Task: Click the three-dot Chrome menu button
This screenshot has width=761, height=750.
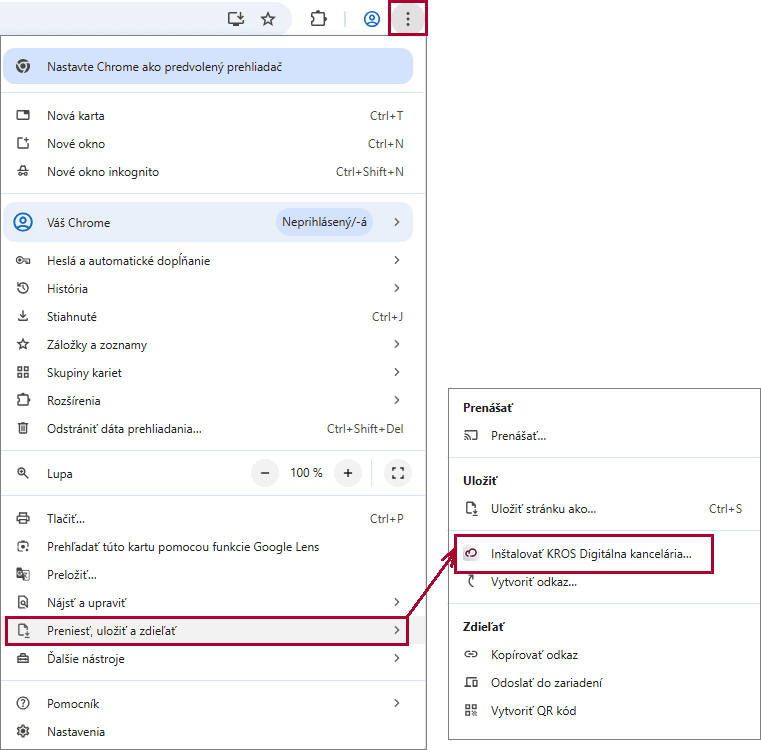Action: 407,19
